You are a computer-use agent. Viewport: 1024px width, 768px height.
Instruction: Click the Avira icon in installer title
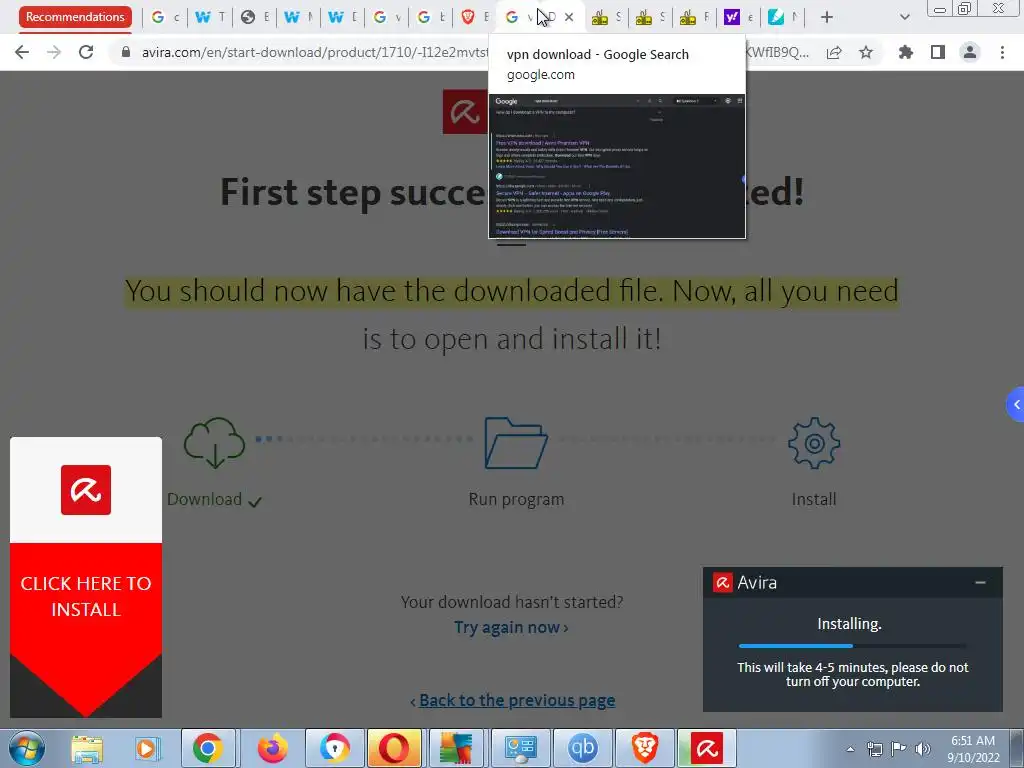click(x=722, y=582)
